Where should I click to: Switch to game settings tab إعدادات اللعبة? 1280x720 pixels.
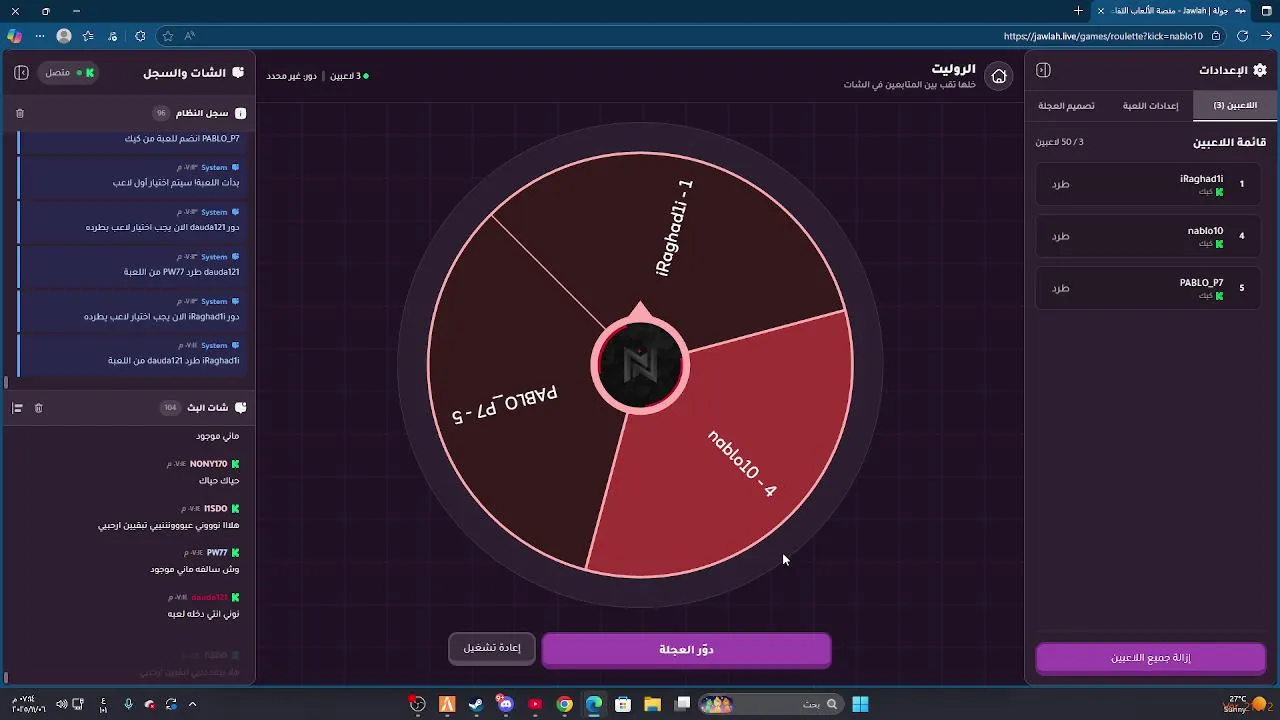tap(1150, 105)
